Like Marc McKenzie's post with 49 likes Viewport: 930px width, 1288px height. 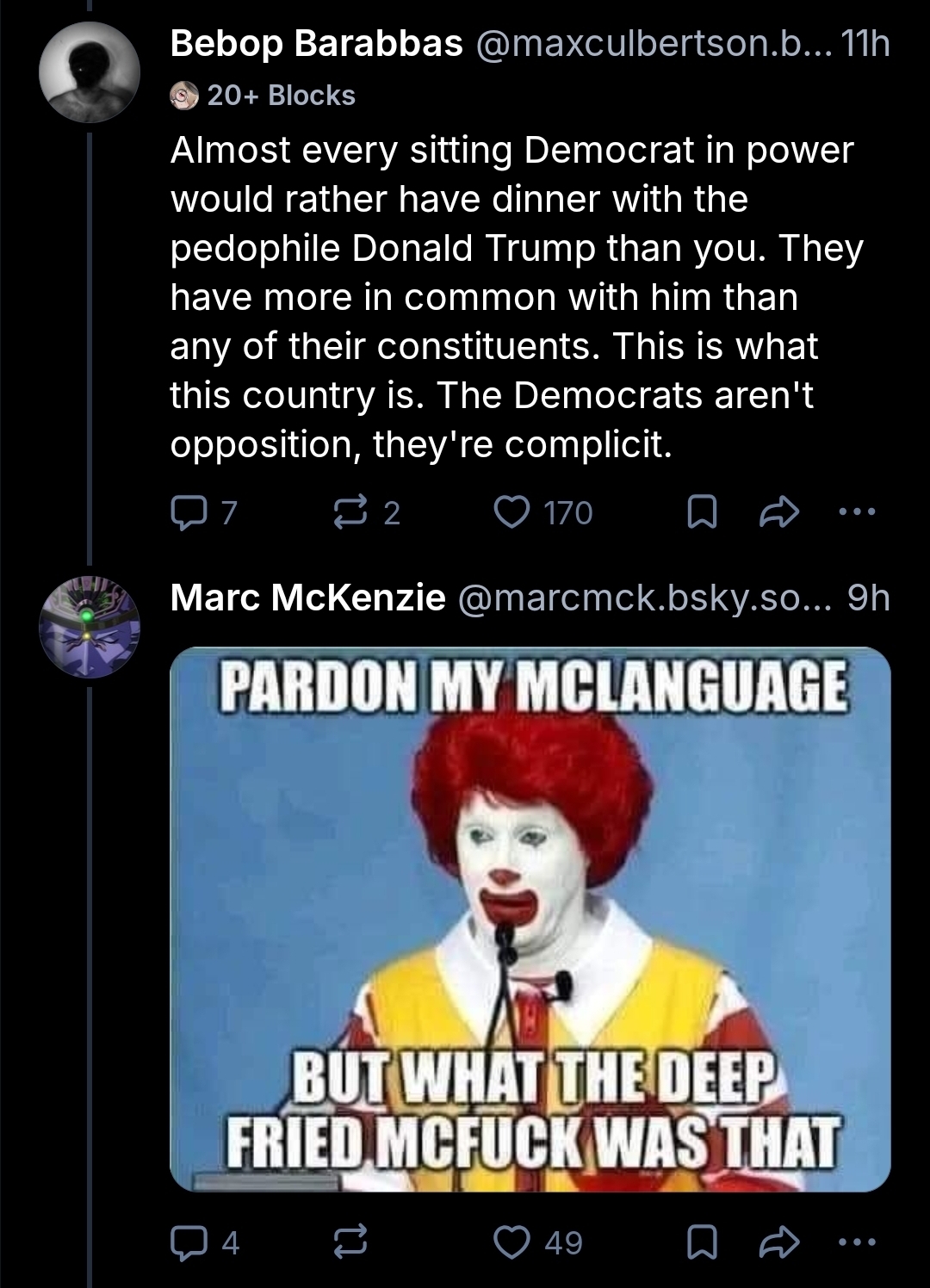pyautogui.click(x=511, y=1242)
